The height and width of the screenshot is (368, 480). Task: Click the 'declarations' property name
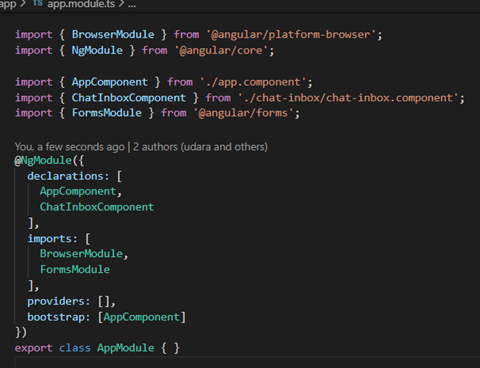click(66, 176)
